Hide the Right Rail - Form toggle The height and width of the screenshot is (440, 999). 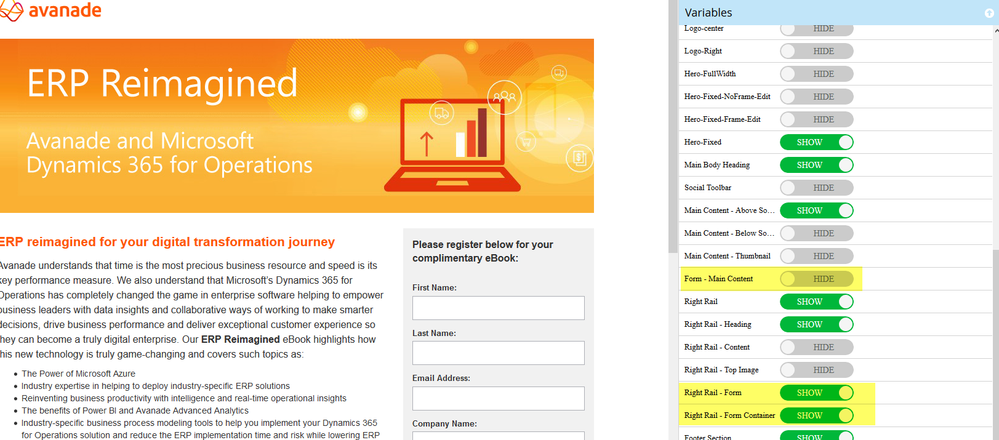pos(816,393)
